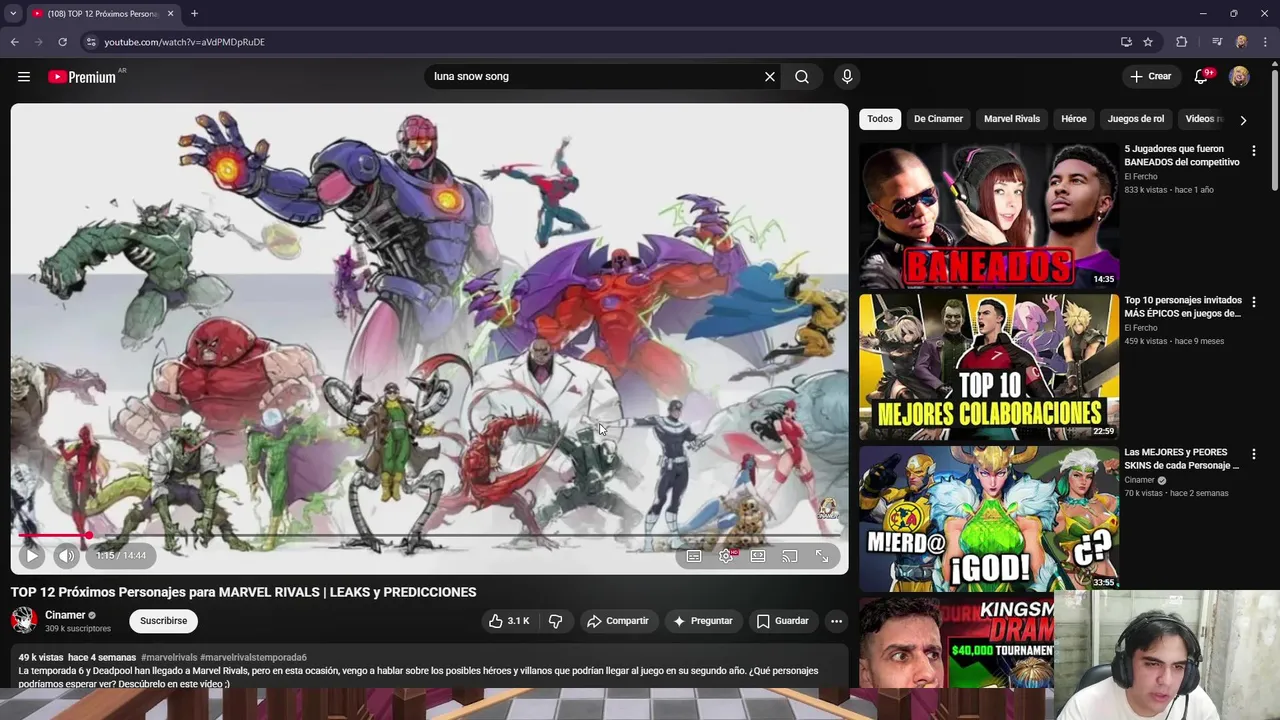Open the Chrome extensions puzzle icon
The image size is (1280, 720).
coord(1182,42)
